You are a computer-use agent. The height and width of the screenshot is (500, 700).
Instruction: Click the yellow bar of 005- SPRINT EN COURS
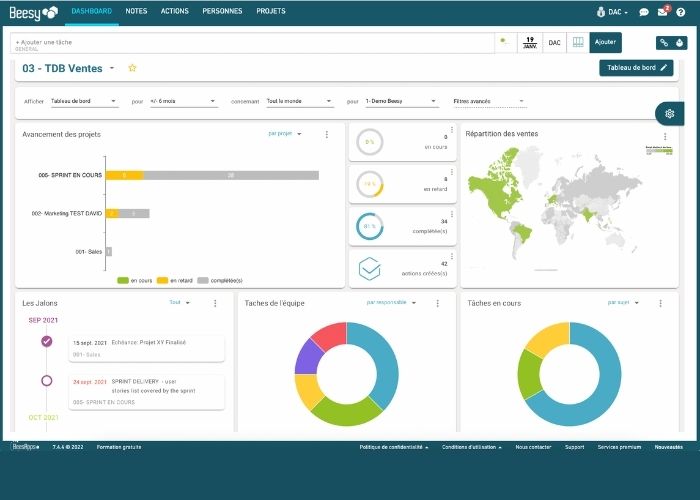coord(125,175)
